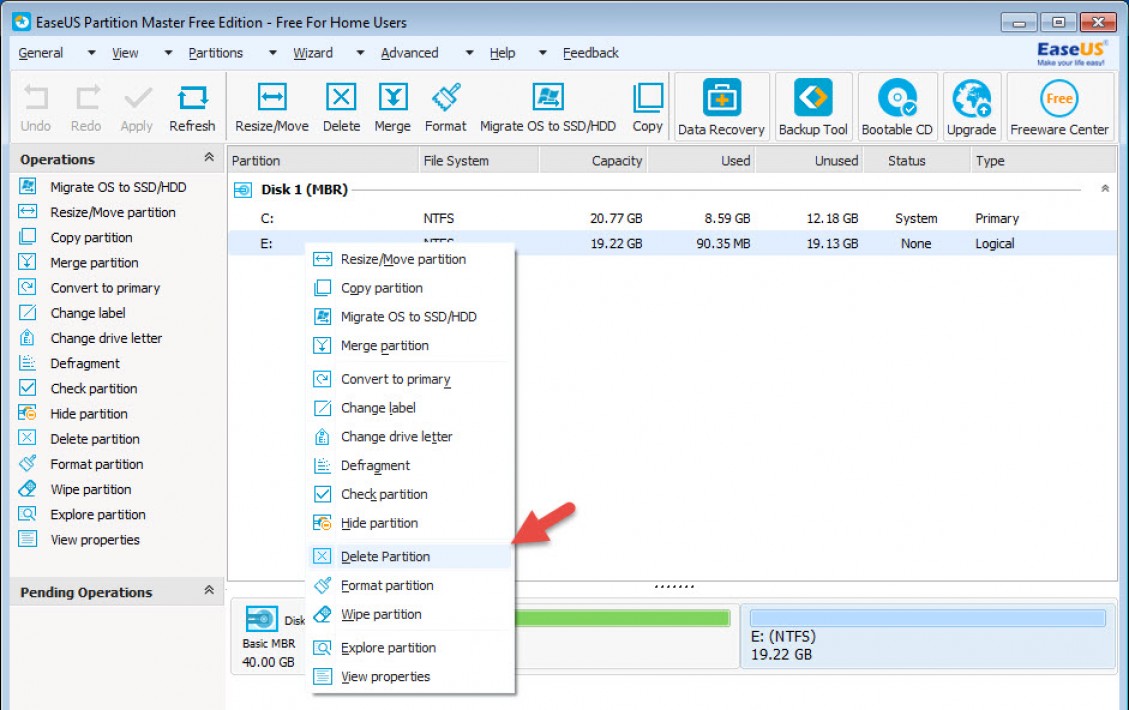Click the Feedback menu item
Image resolution: width=1129 pixels, height=710 pixels.
click(590, 53)
